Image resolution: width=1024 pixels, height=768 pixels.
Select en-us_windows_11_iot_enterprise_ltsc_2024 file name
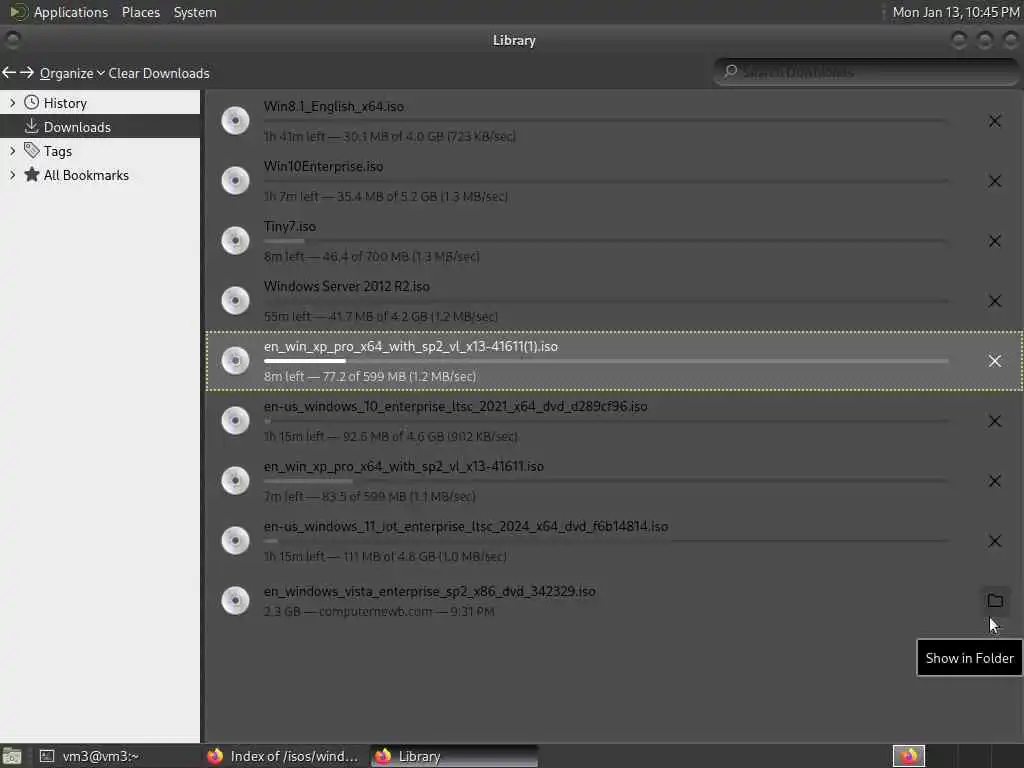(x=466, y=526)
